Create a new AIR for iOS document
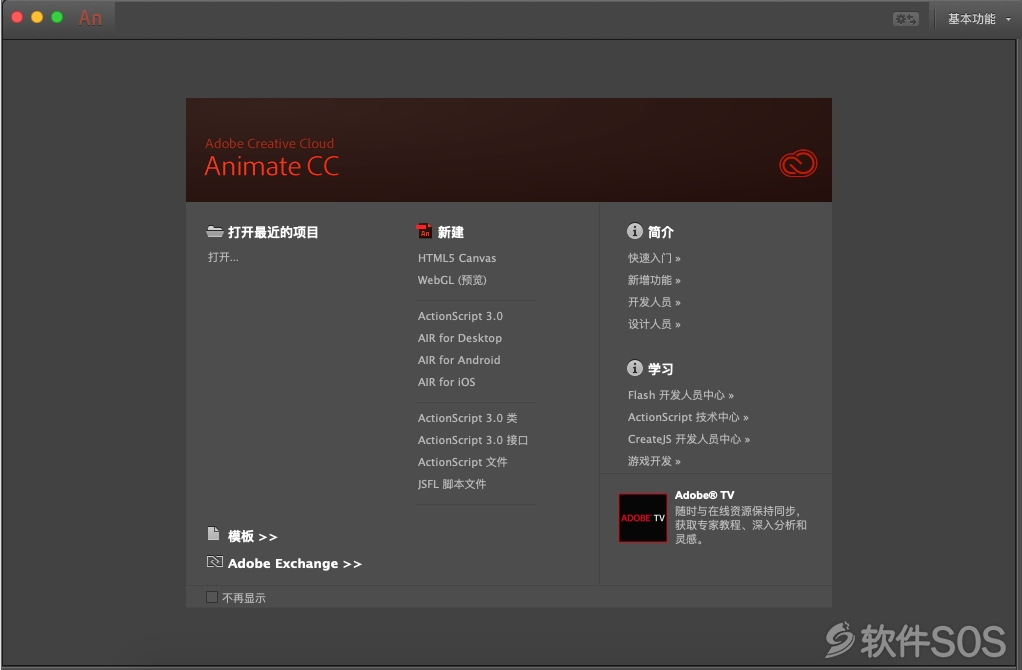The image size is (1022, 670). 446,383
